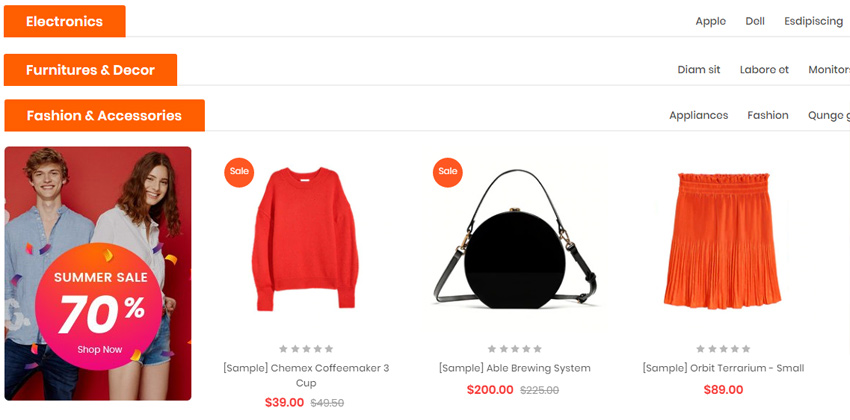The width and height of the screenshot is (850, 420).
Task: Open the Electronics category tab
Action: click(65, 21)
